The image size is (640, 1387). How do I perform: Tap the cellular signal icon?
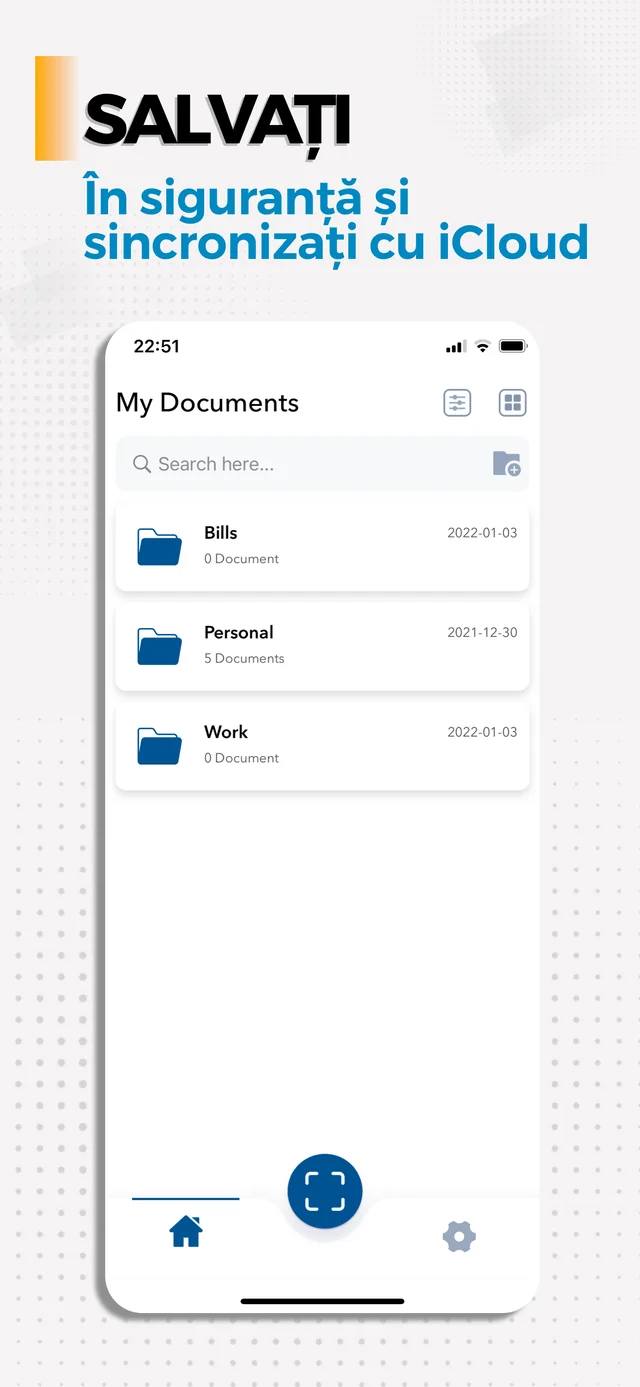pos(456,347)
